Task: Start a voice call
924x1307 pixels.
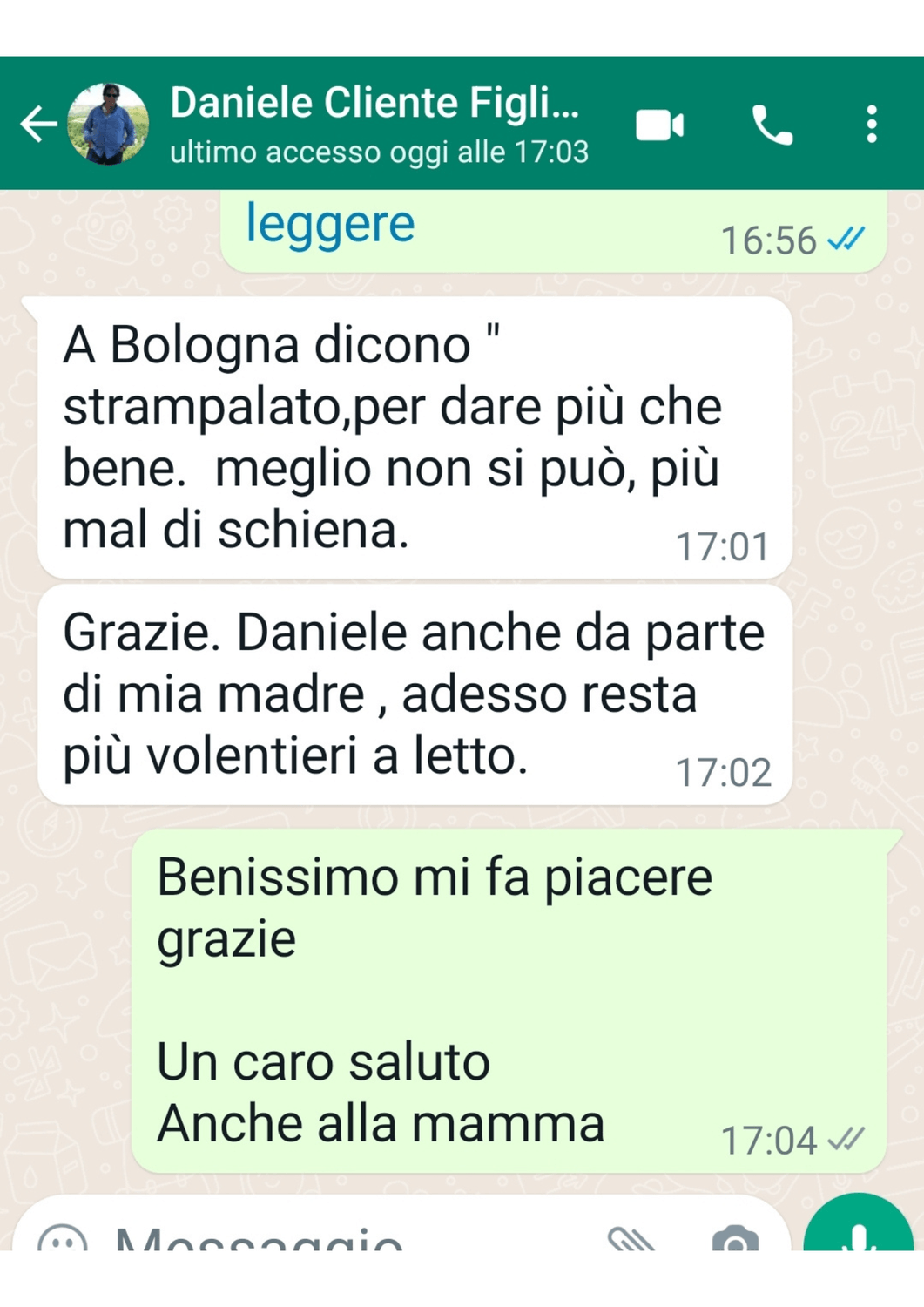Action: tap(772, 125)
